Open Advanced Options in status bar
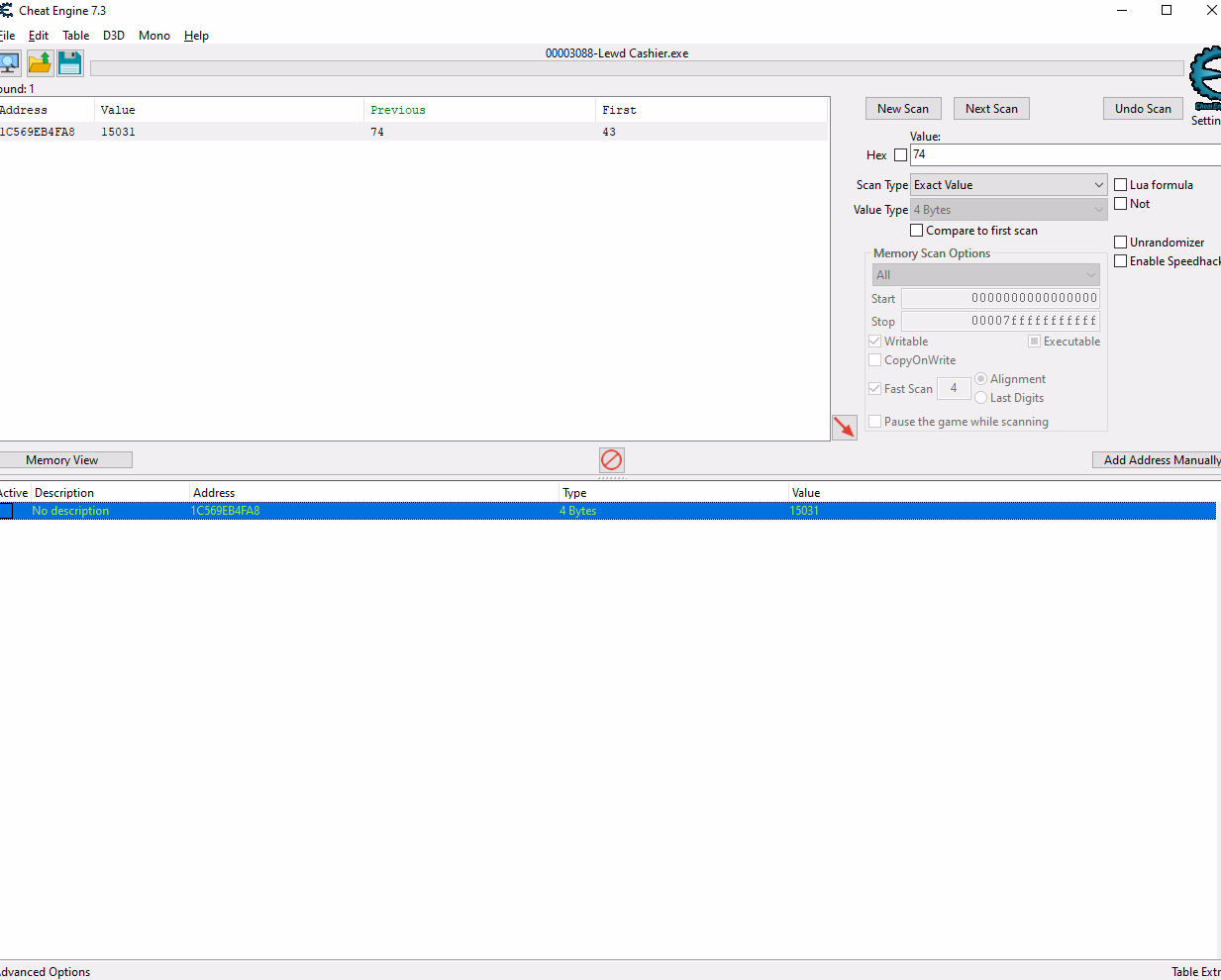The image size is (1221, 980). click(46, 972)
